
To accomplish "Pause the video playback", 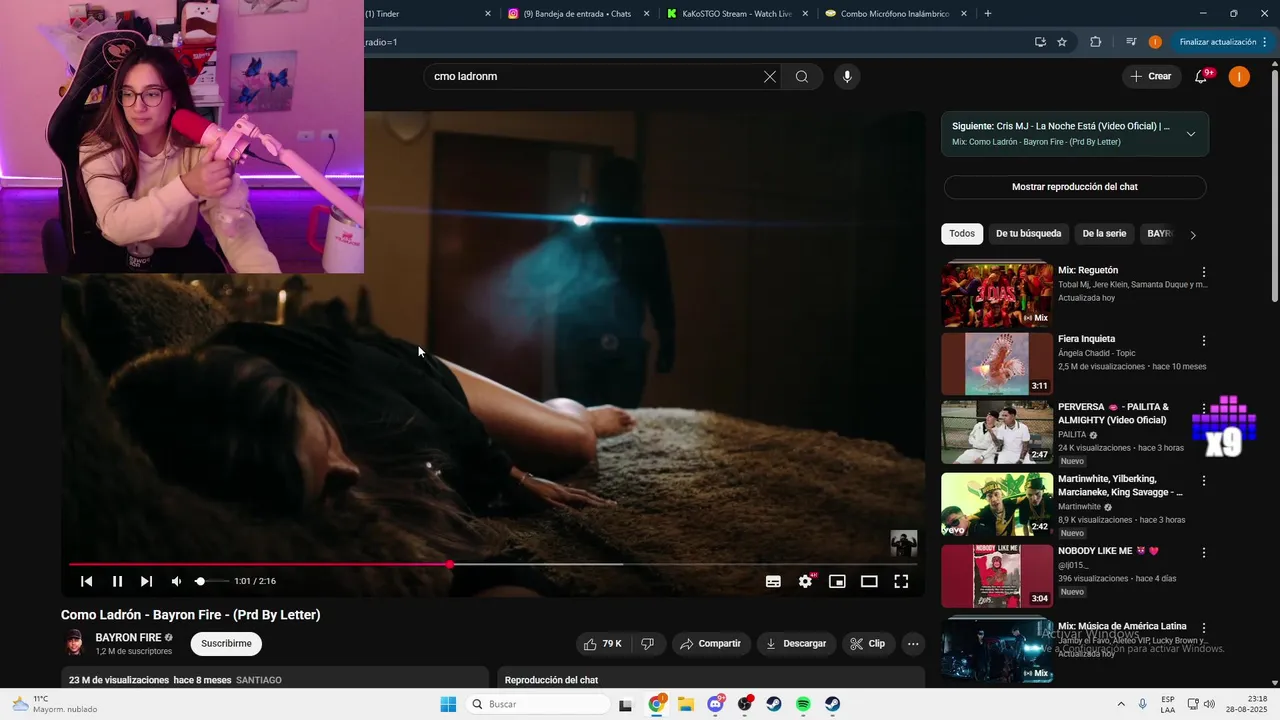I will click(117, 581).
